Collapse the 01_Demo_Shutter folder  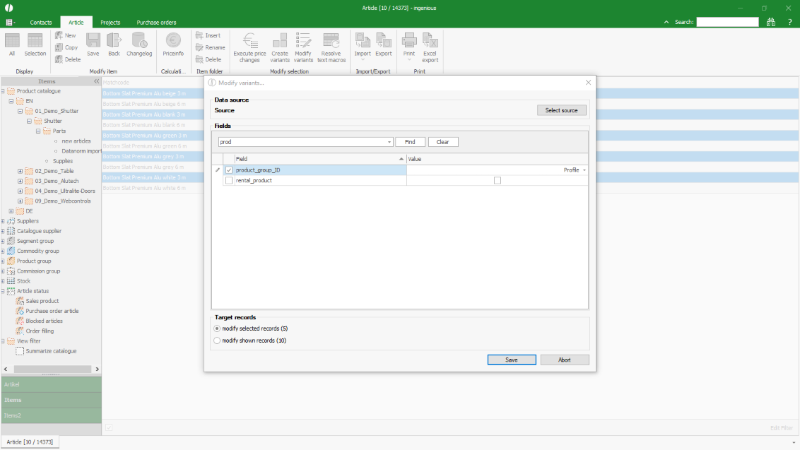click(x=20, y=111)
